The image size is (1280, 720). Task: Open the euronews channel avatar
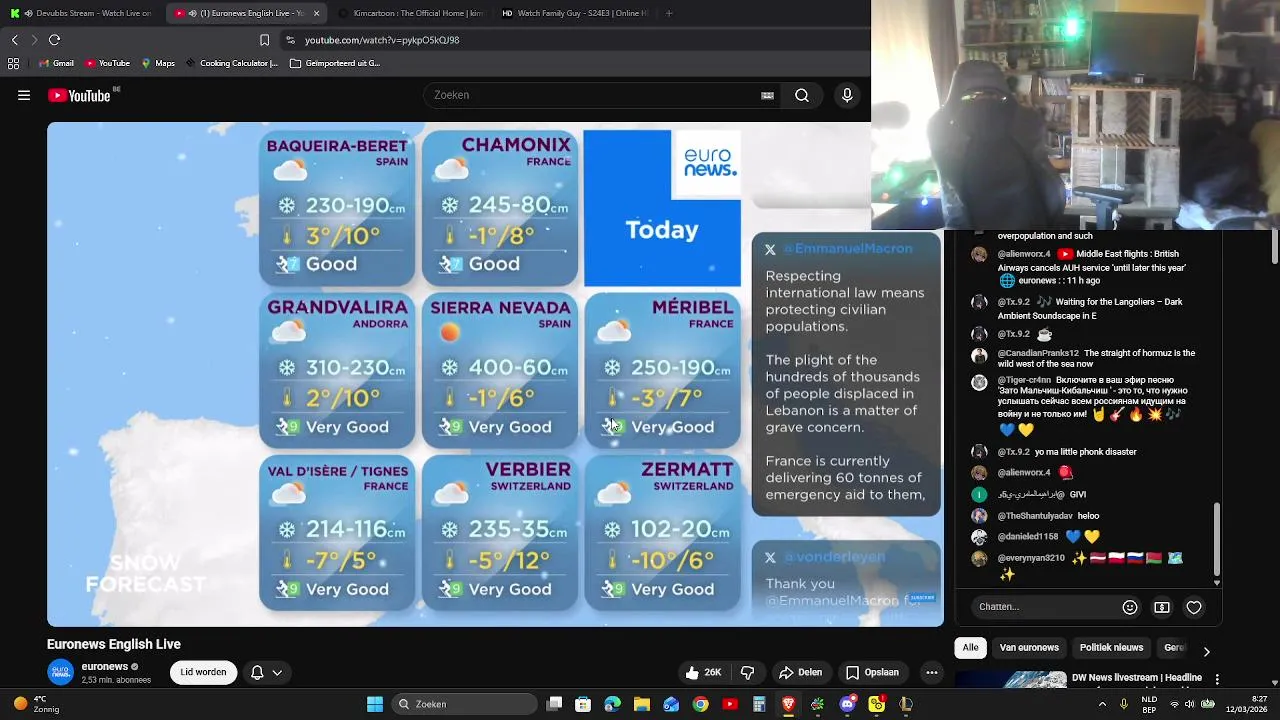[60, 672]
